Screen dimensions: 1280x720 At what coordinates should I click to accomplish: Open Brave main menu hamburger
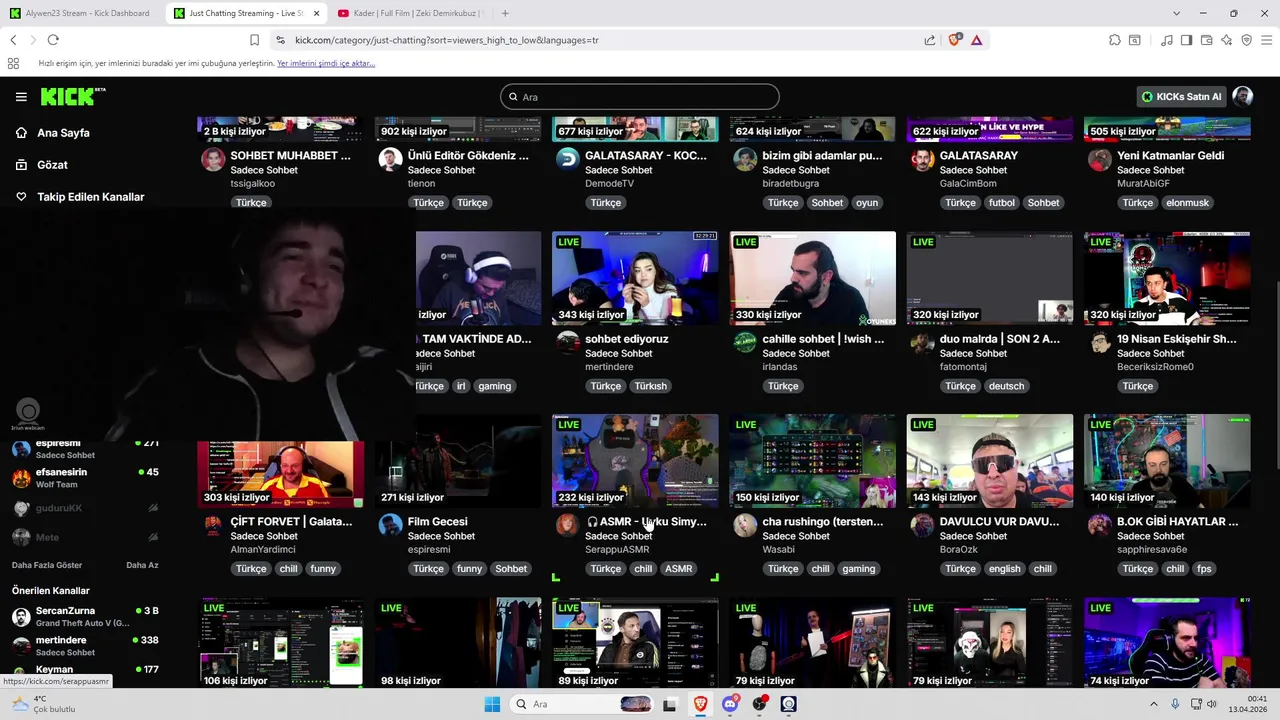pos(1267,40)
